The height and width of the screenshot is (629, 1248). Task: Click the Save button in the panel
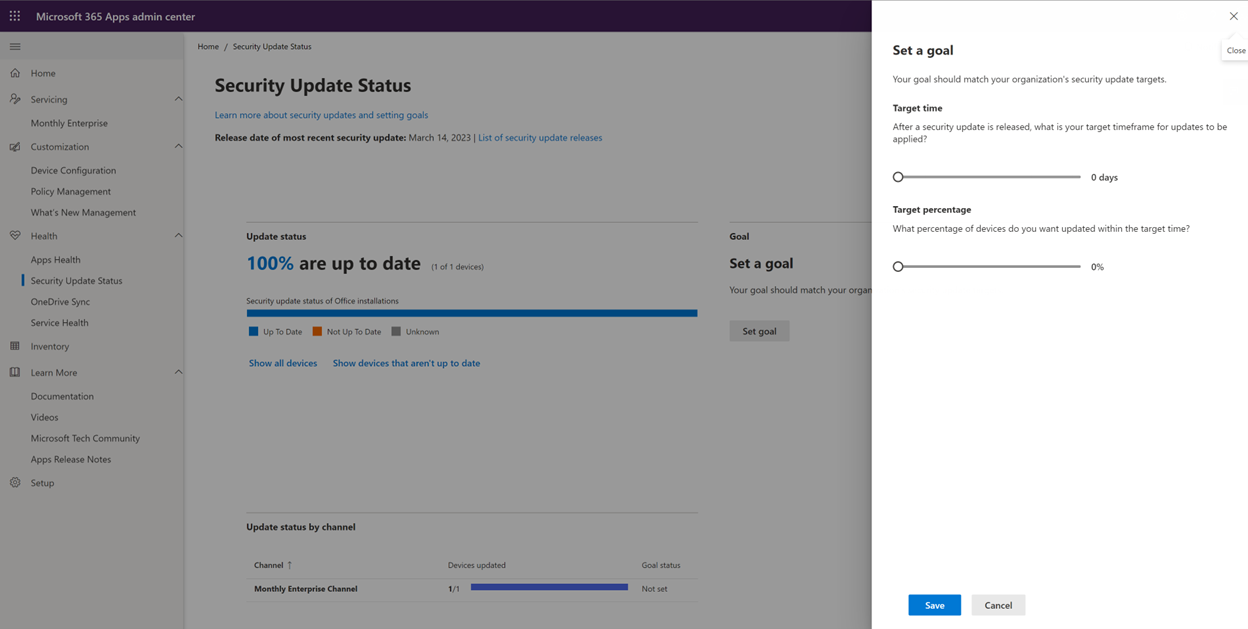[x=933, y=605]
